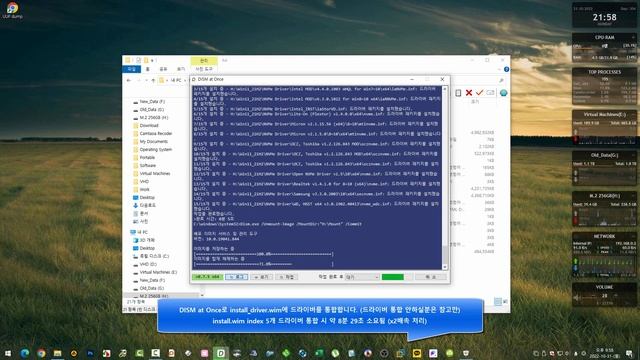The image size is (640, 360).
Task: Open the 공유 ribbon tab in Explorer
Action: tap(163, 69)
